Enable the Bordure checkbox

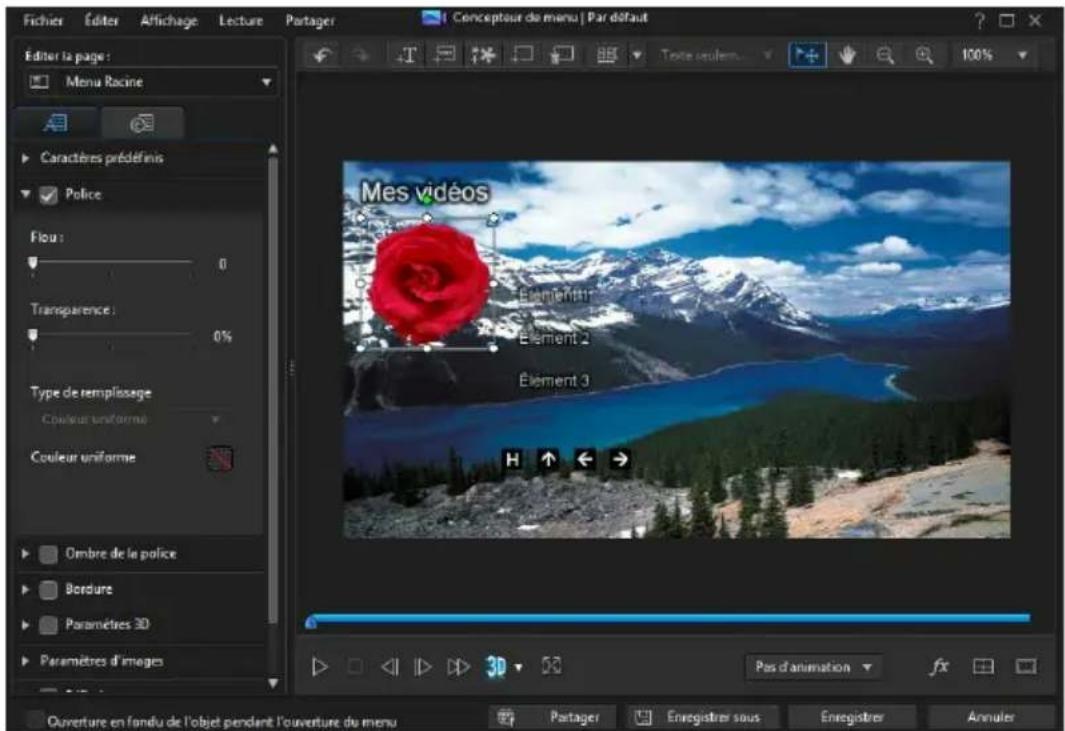[x=47, y=589]
